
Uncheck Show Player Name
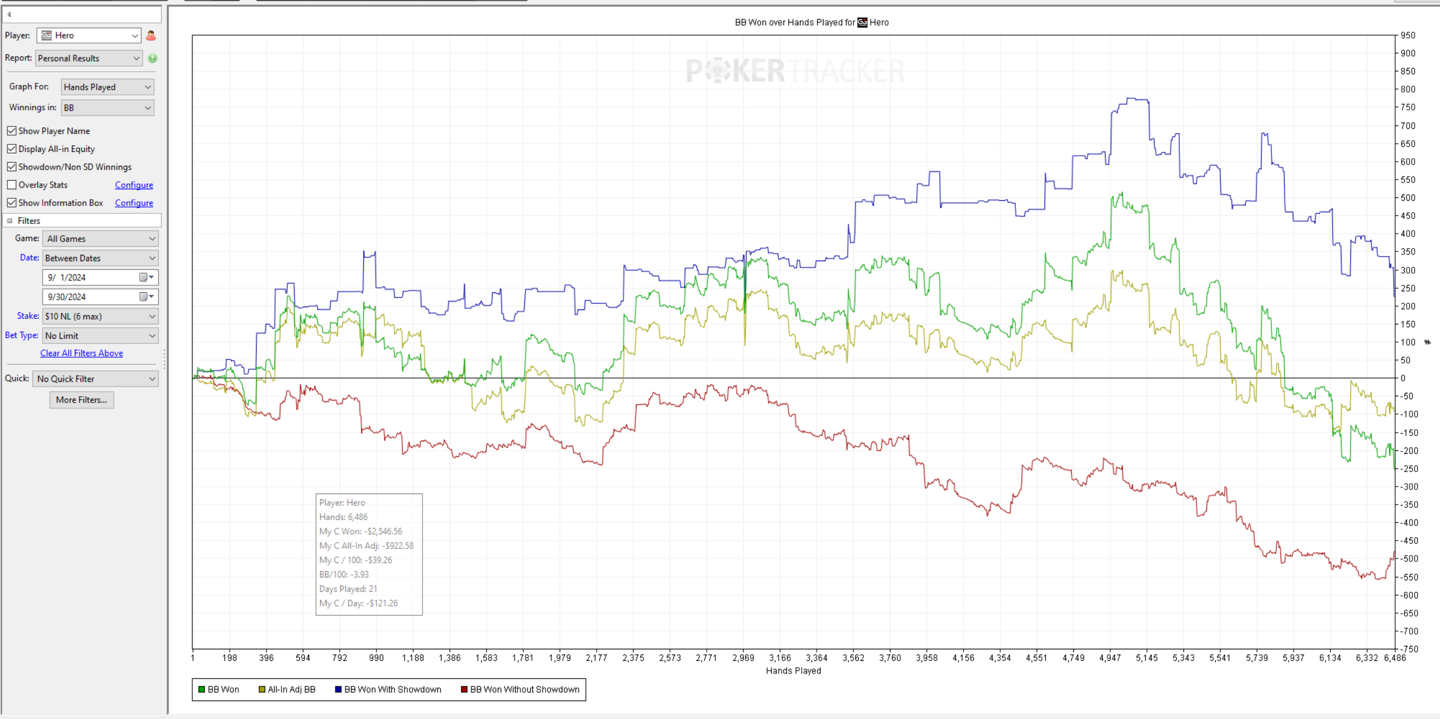12,131
